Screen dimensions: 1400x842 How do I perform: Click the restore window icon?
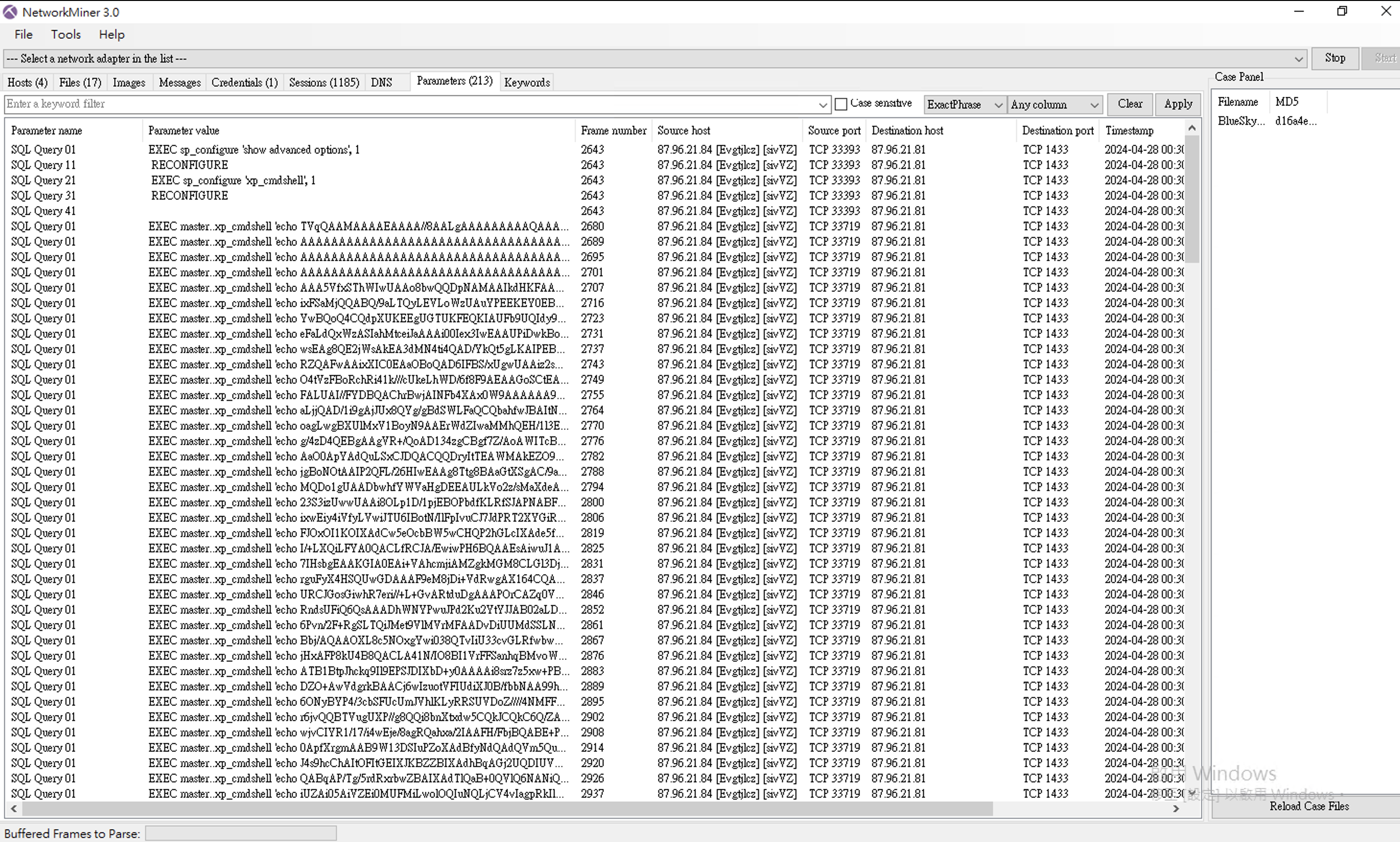coord(1342,12)
